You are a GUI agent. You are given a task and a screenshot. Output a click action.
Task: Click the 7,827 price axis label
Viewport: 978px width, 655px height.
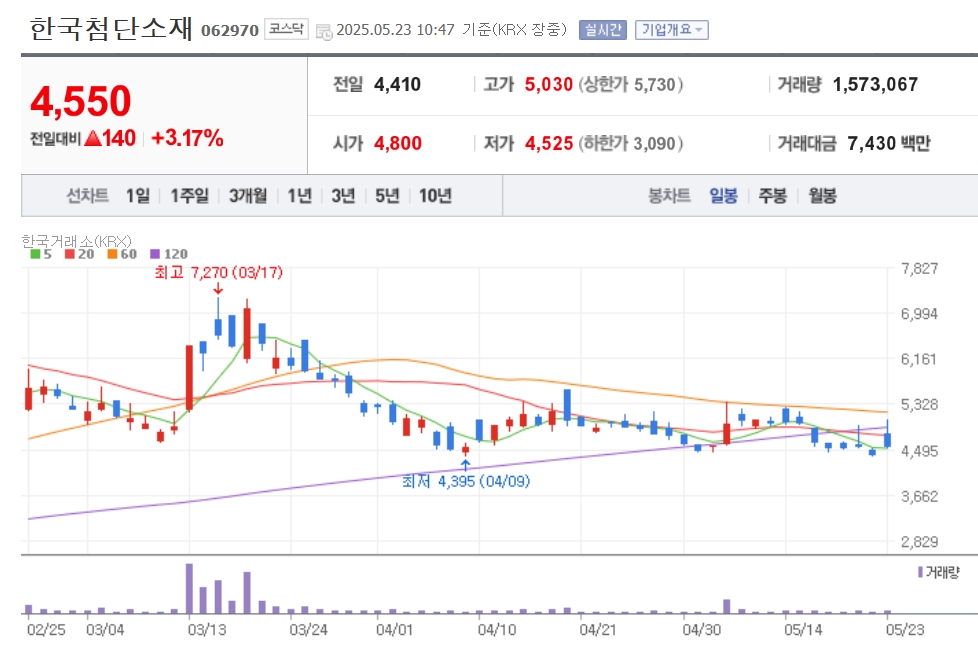(919, 269)
